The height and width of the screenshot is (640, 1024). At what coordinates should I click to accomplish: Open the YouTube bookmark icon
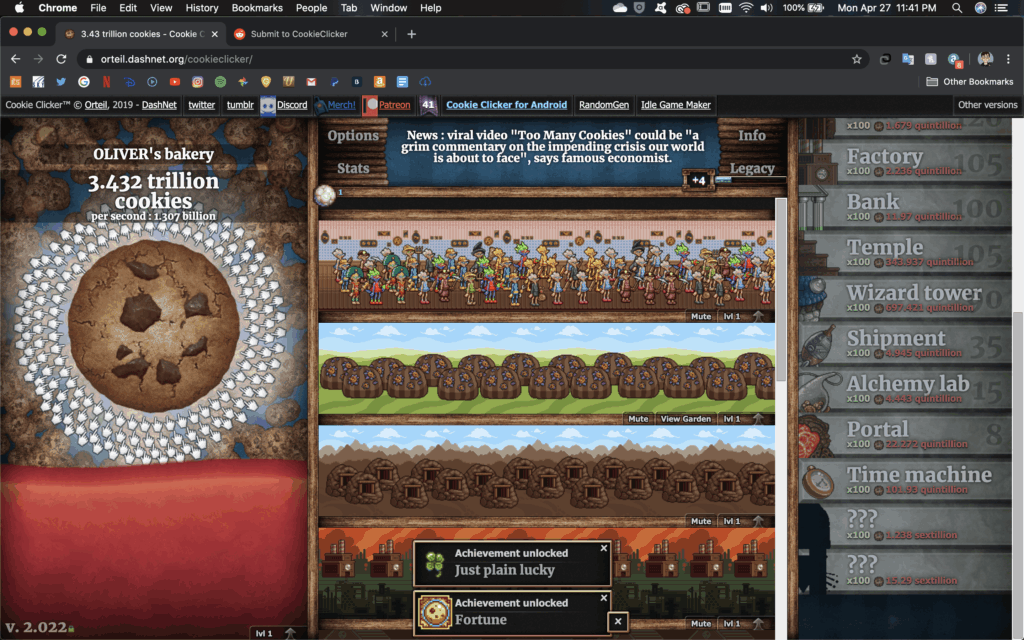(174, 82)
